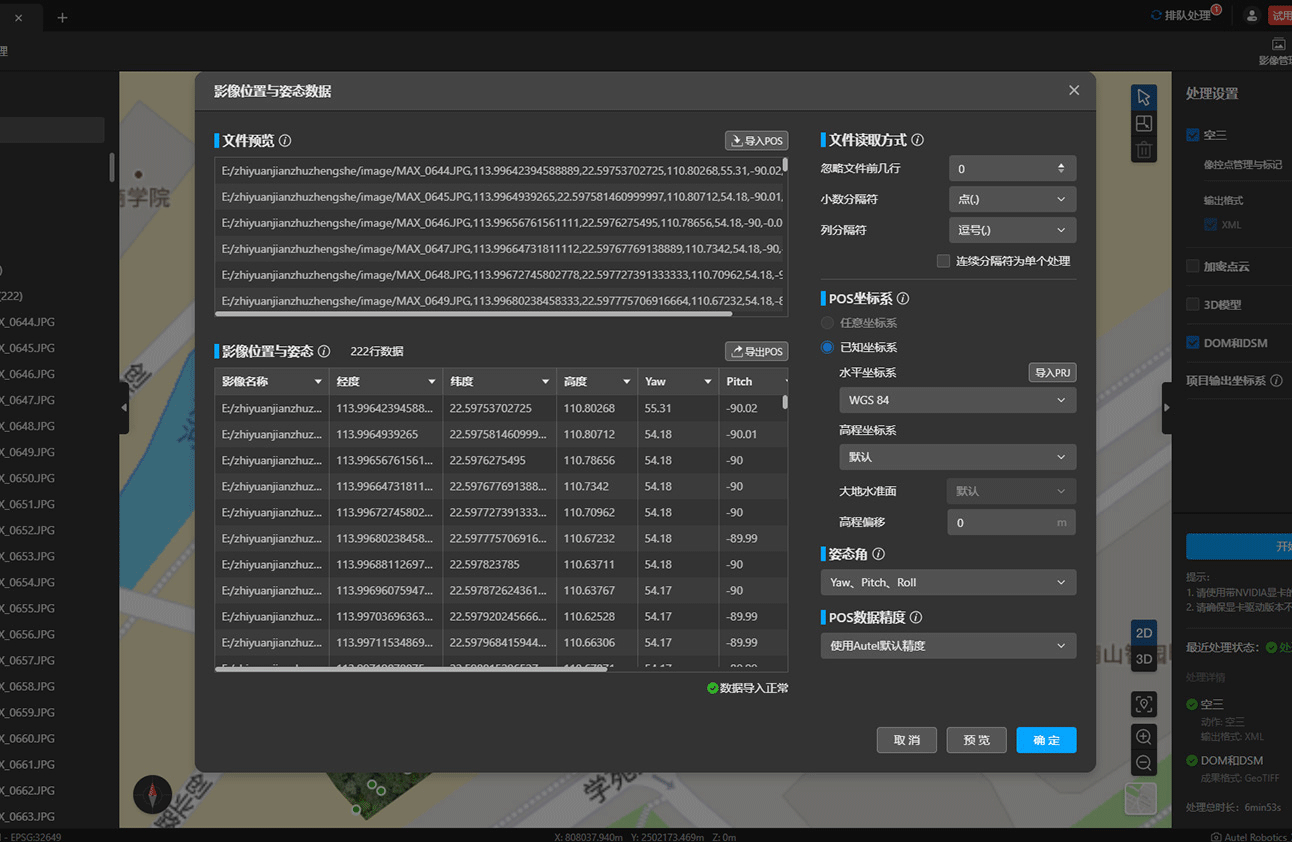The width and height of the screenshot is (1292, 842).
Task: Click the info icon next to POS数据精度
Action: tap(916, 618)
